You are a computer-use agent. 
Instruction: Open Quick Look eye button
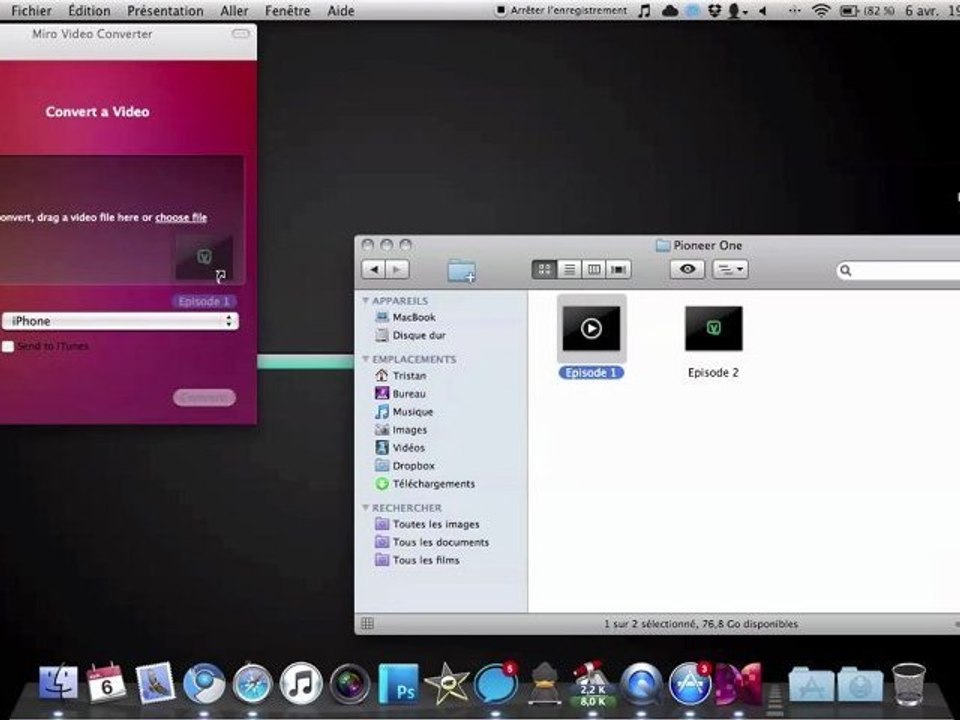click(x=687, y=269)
